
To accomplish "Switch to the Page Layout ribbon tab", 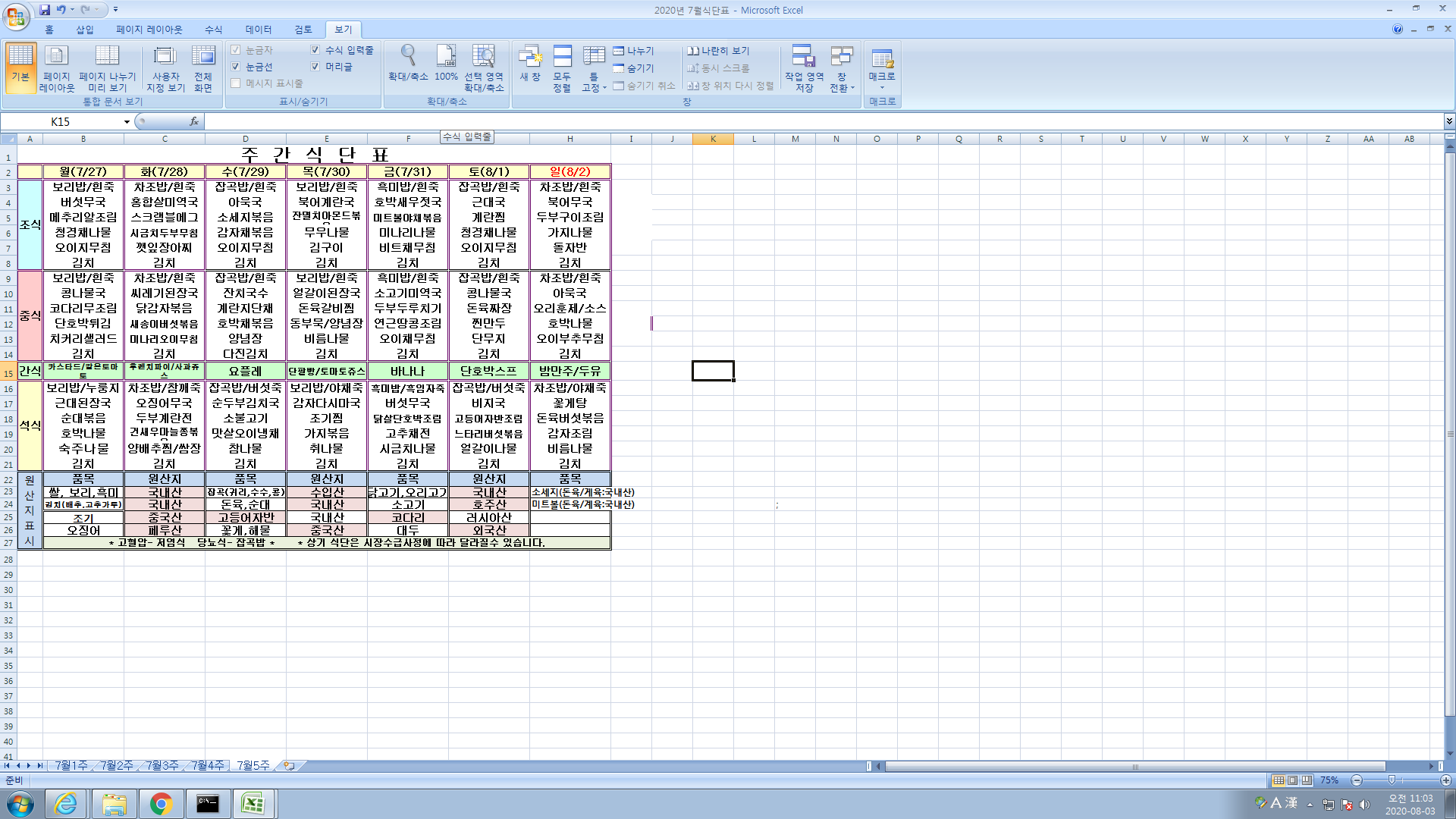I will coord(149,30).
